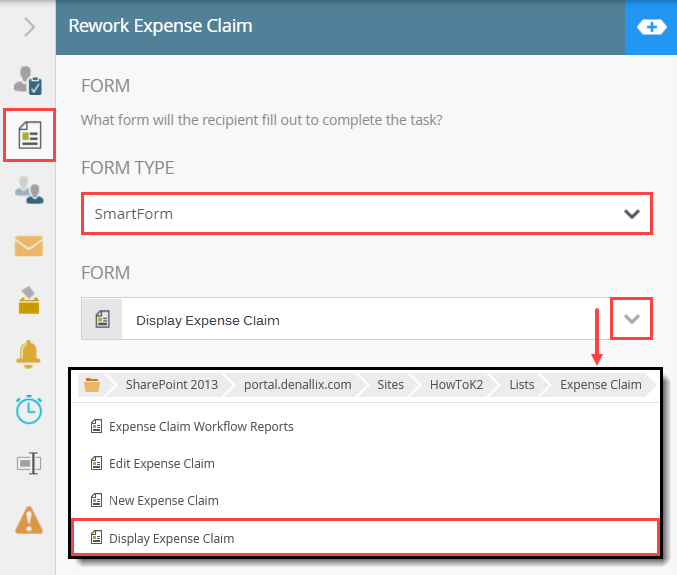The width and height of the screenshot is (677, 575).
Task: Open the Form tab icon in sidebar
Action: click(29, 135)
